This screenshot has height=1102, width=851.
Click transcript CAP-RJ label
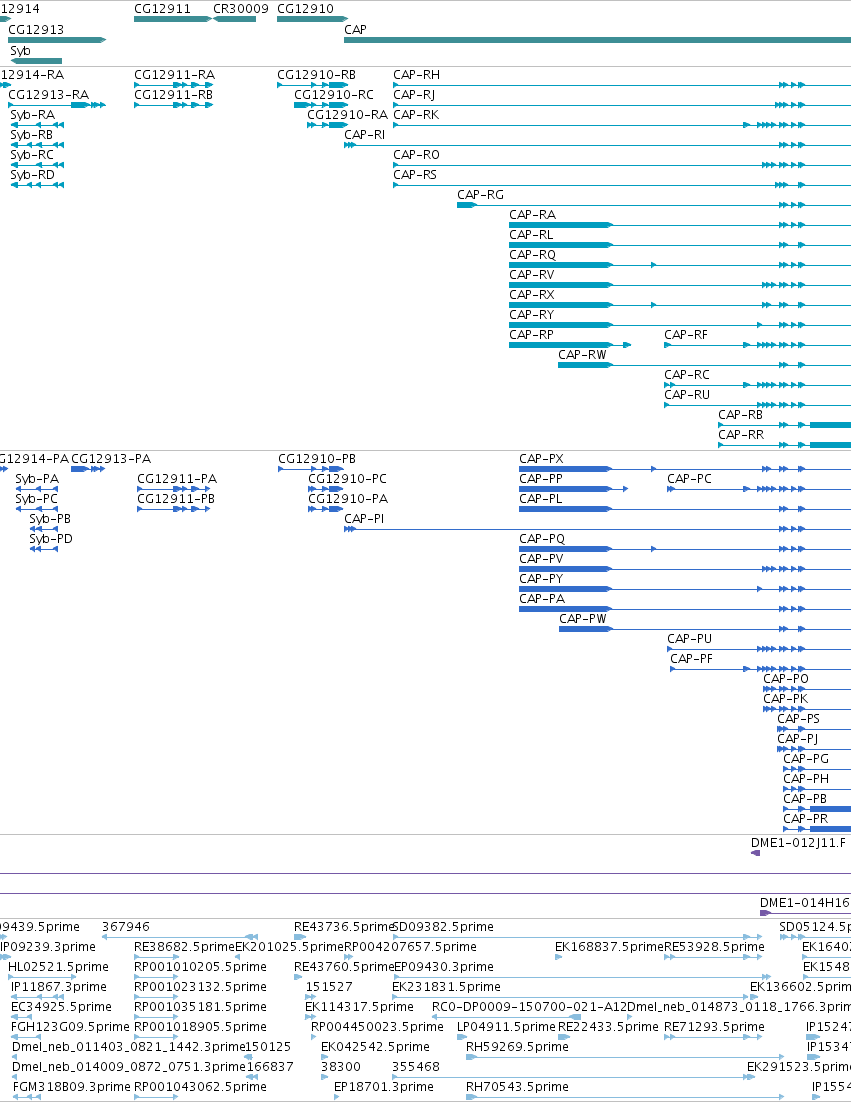(414, 94)
